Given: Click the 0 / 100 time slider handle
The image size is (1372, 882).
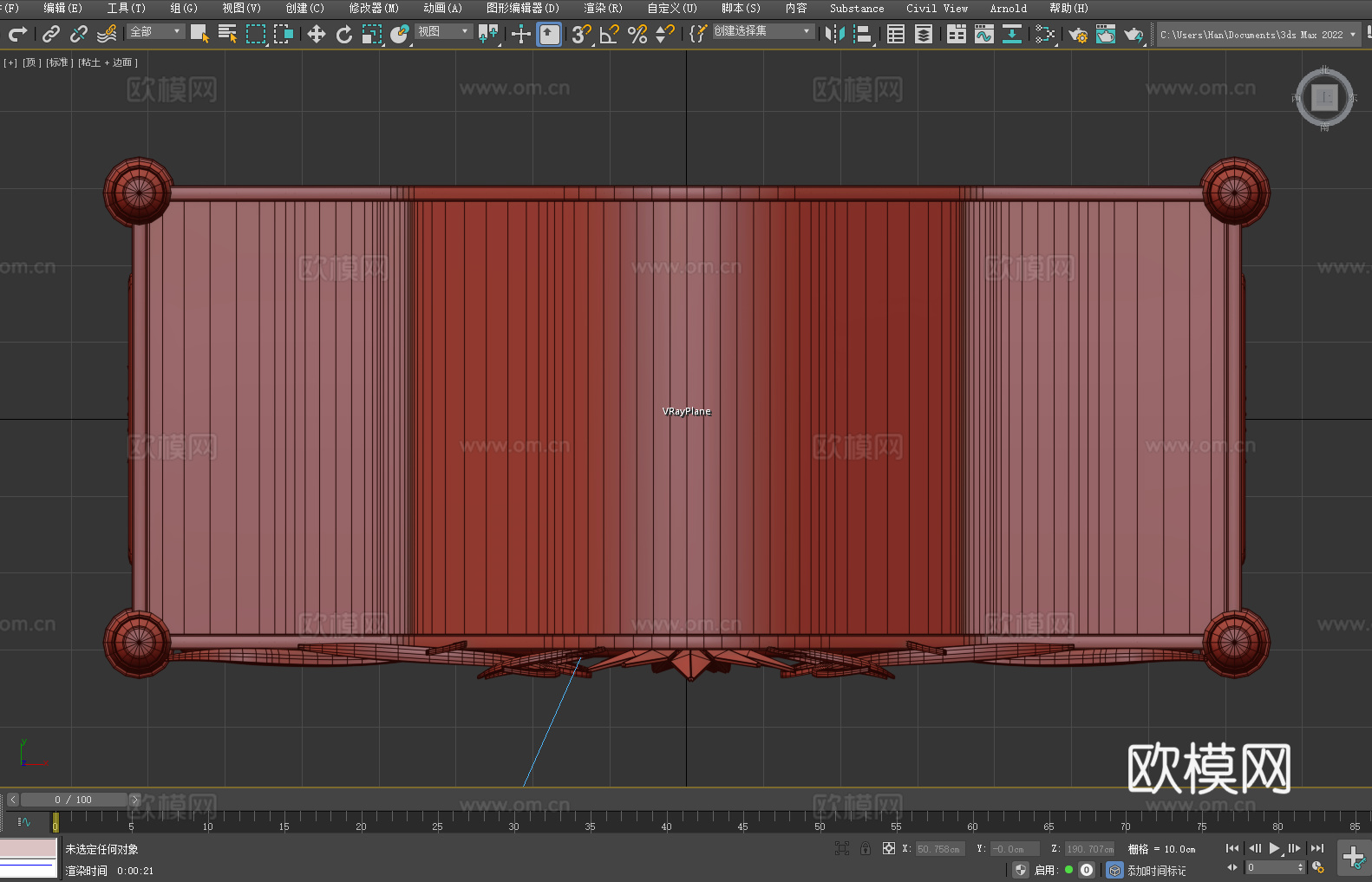Looking at the screenshot, I should pyautogui.click(x=74, y=800).
